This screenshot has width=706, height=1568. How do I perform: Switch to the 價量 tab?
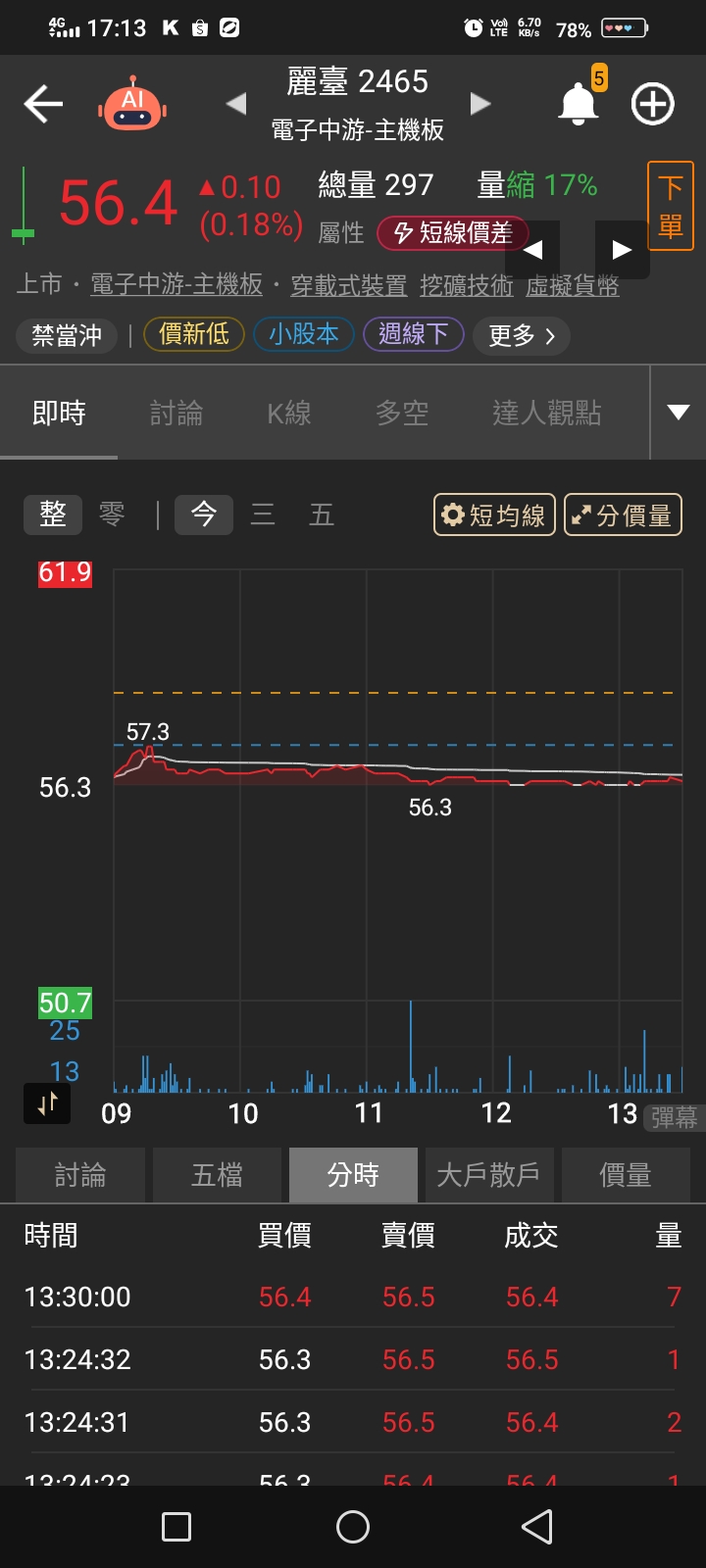pyautogui.click(x=626, y=1175)
